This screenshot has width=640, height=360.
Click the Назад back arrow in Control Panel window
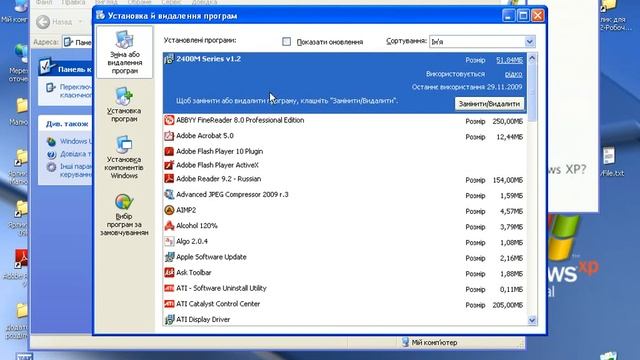43,22
